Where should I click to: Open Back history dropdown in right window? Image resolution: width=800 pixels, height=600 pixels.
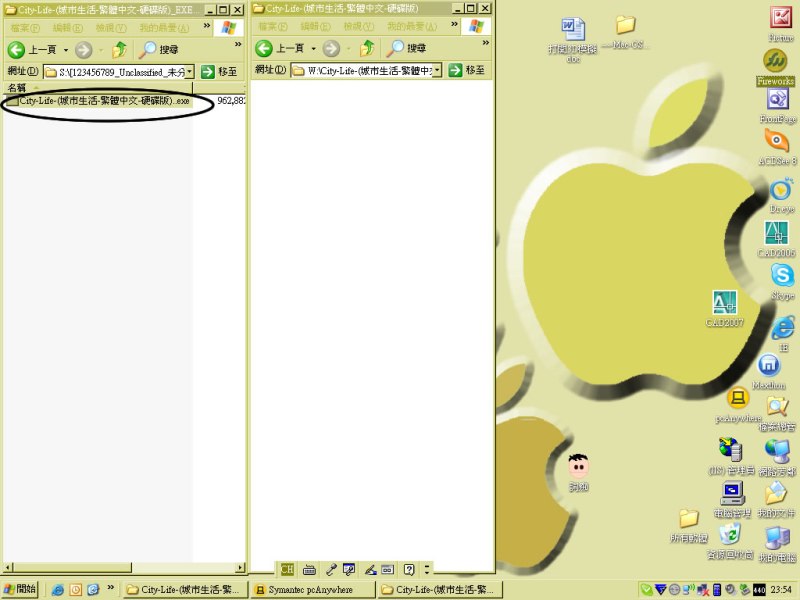[313, 49]
